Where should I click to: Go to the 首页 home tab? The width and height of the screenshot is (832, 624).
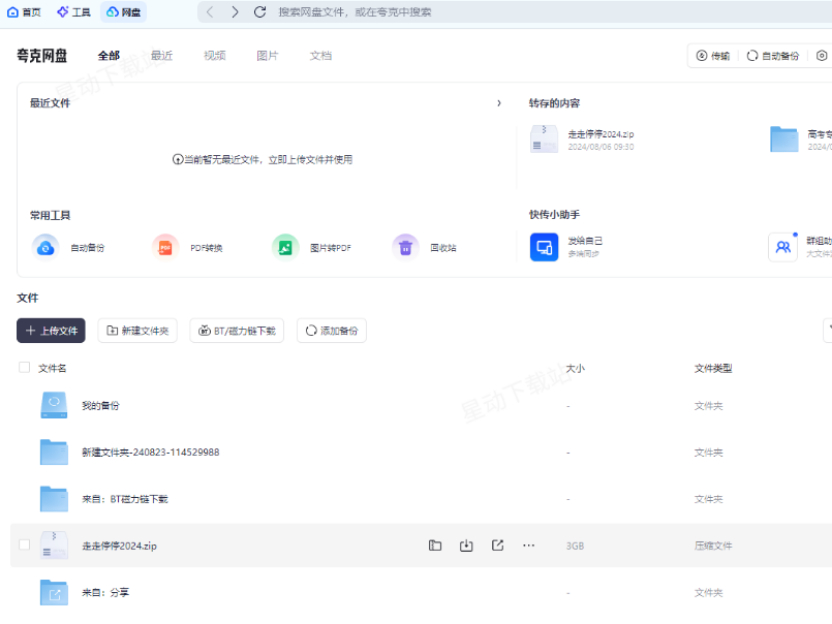click(24, 12)
